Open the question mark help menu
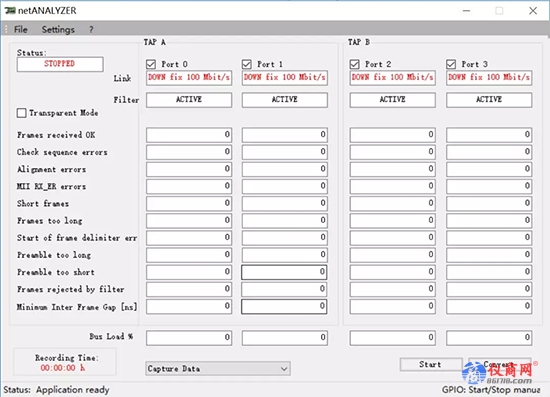 91,29
